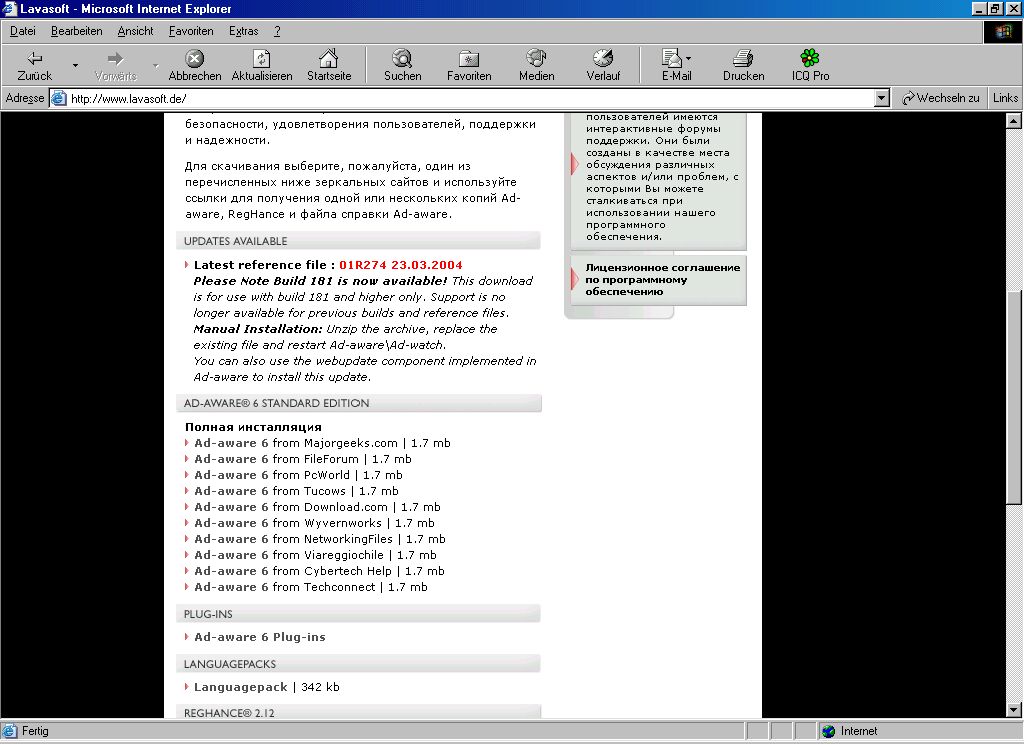Click the page icon beside the address URL
This screenshot has height=744, width=1024.
click(x=59, y=99)
